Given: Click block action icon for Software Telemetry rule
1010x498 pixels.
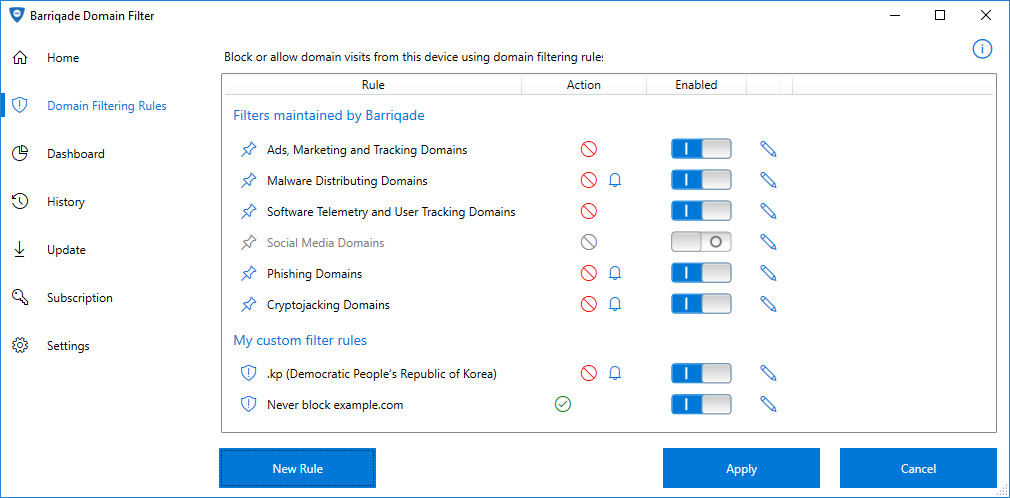Looking at the screenshot, I should [589, 211].
